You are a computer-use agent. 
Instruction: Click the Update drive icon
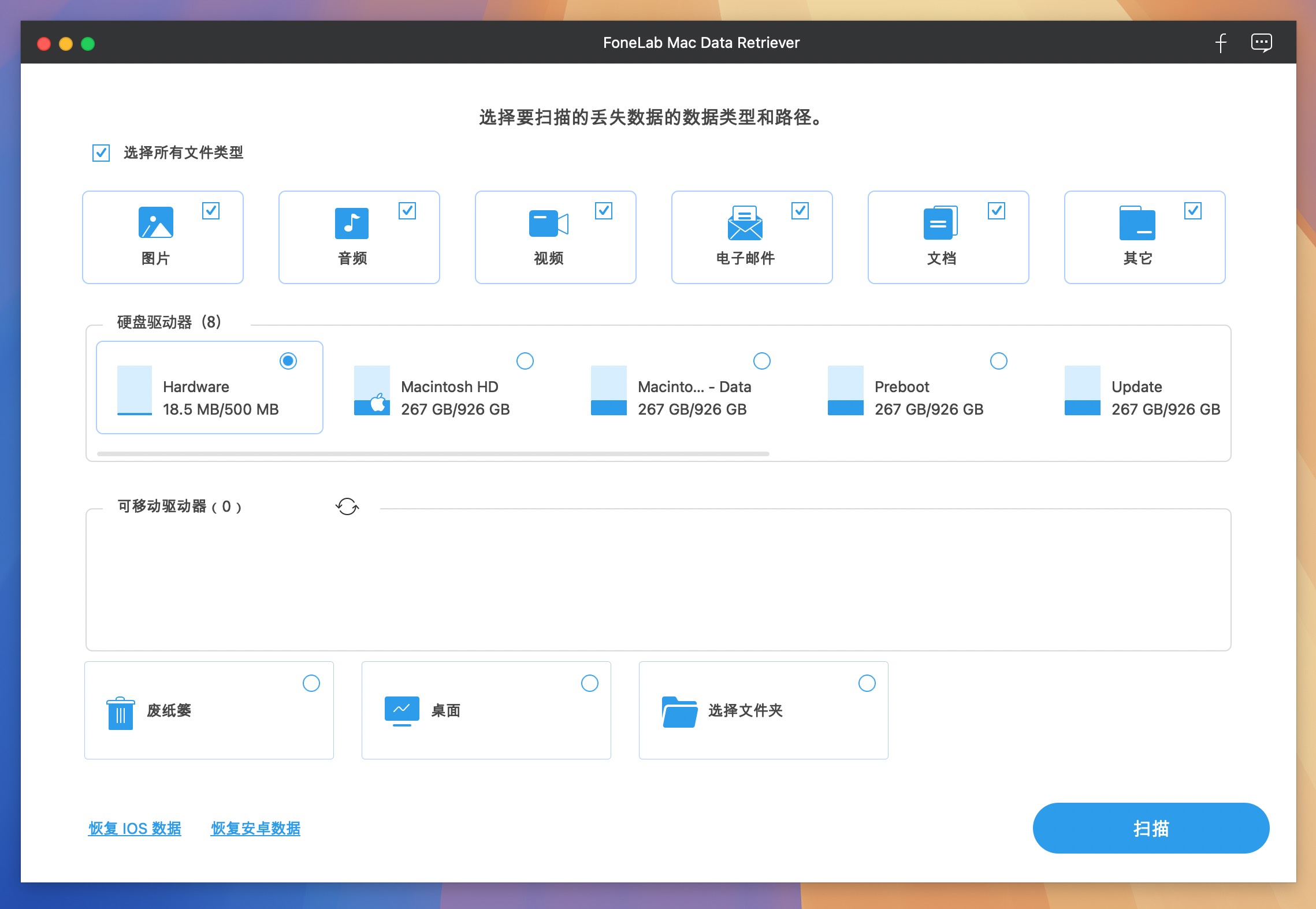pos(1082,390)
